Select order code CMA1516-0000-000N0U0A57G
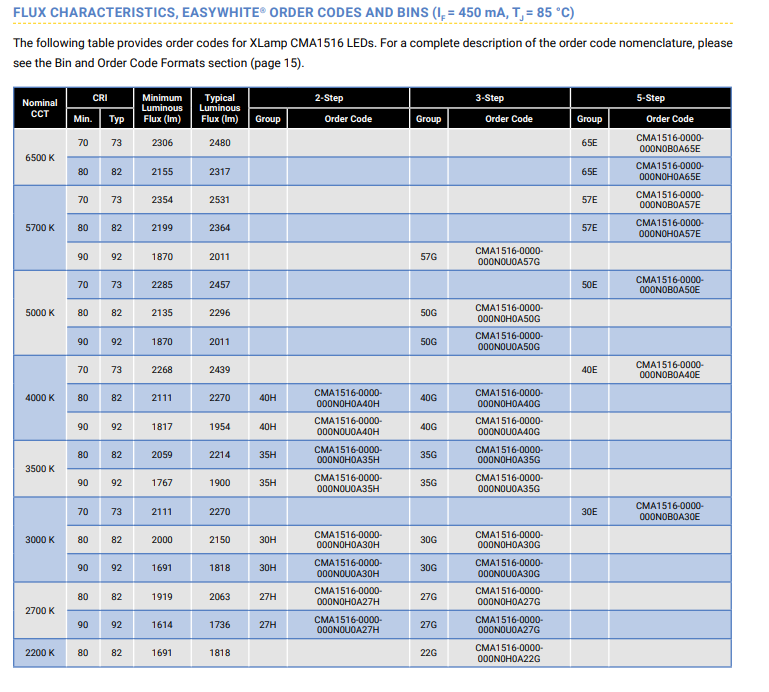Screen dimensions: 769x692 509,256
